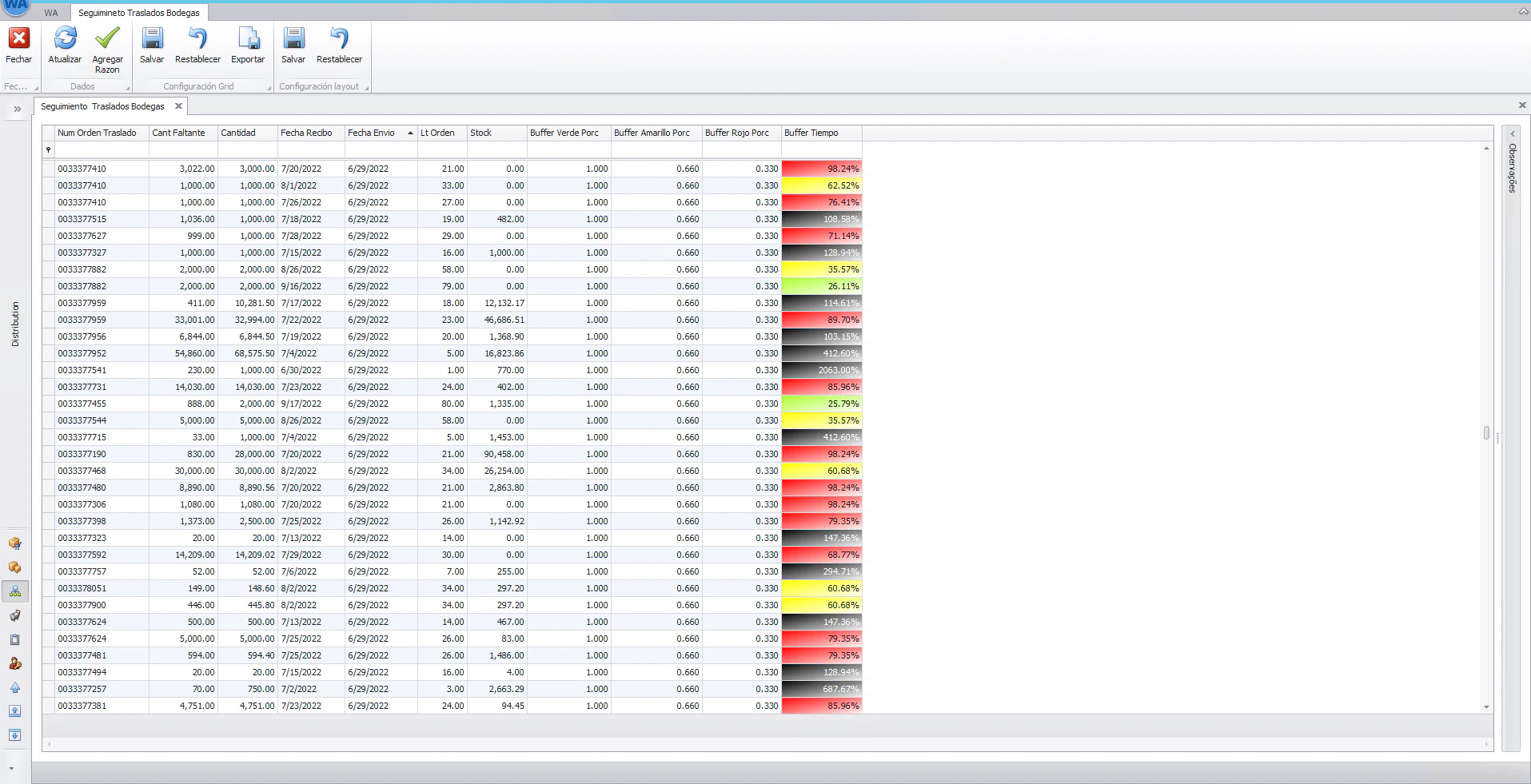Expand the Configuración Grid group options
This screenshot has height=784, width=1531.
tap(268, 86)
